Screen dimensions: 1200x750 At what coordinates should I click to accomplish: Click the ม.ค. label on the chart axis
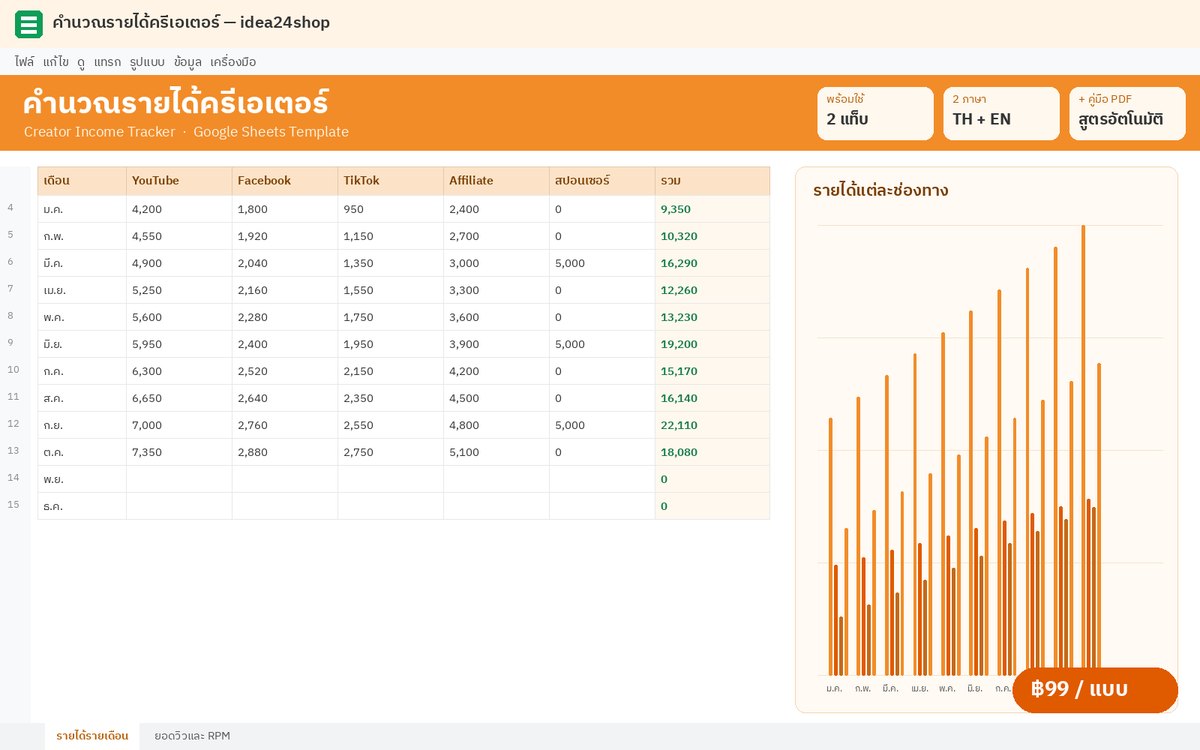(834, 688)
